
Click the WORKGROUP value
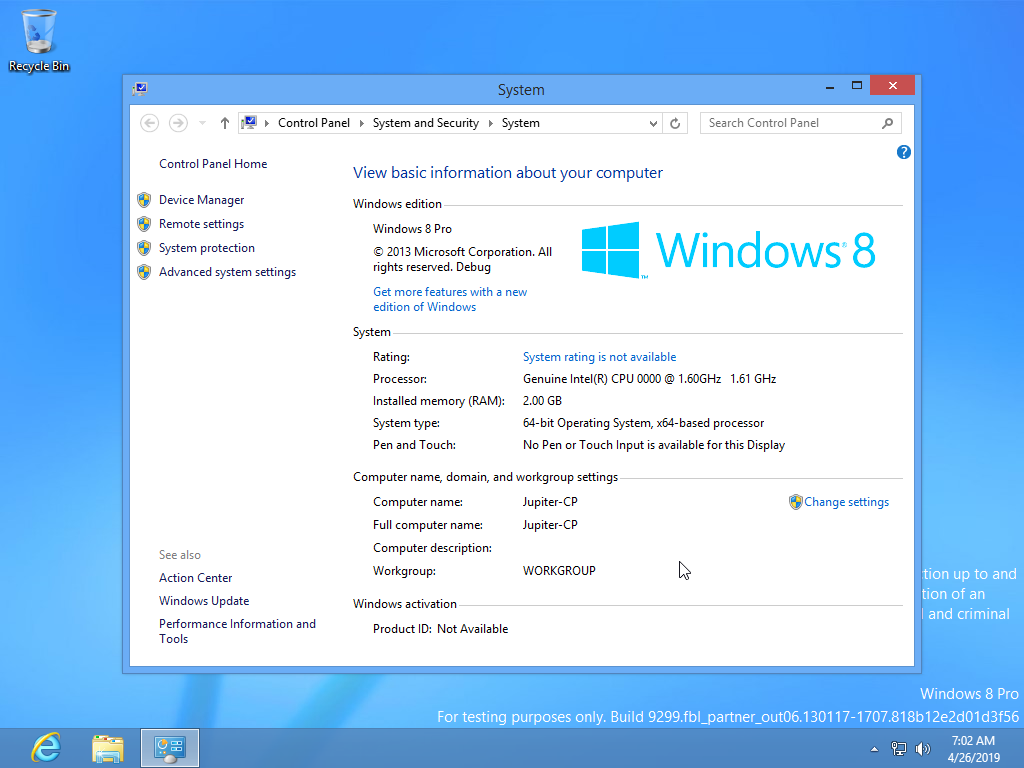point(559,571)
